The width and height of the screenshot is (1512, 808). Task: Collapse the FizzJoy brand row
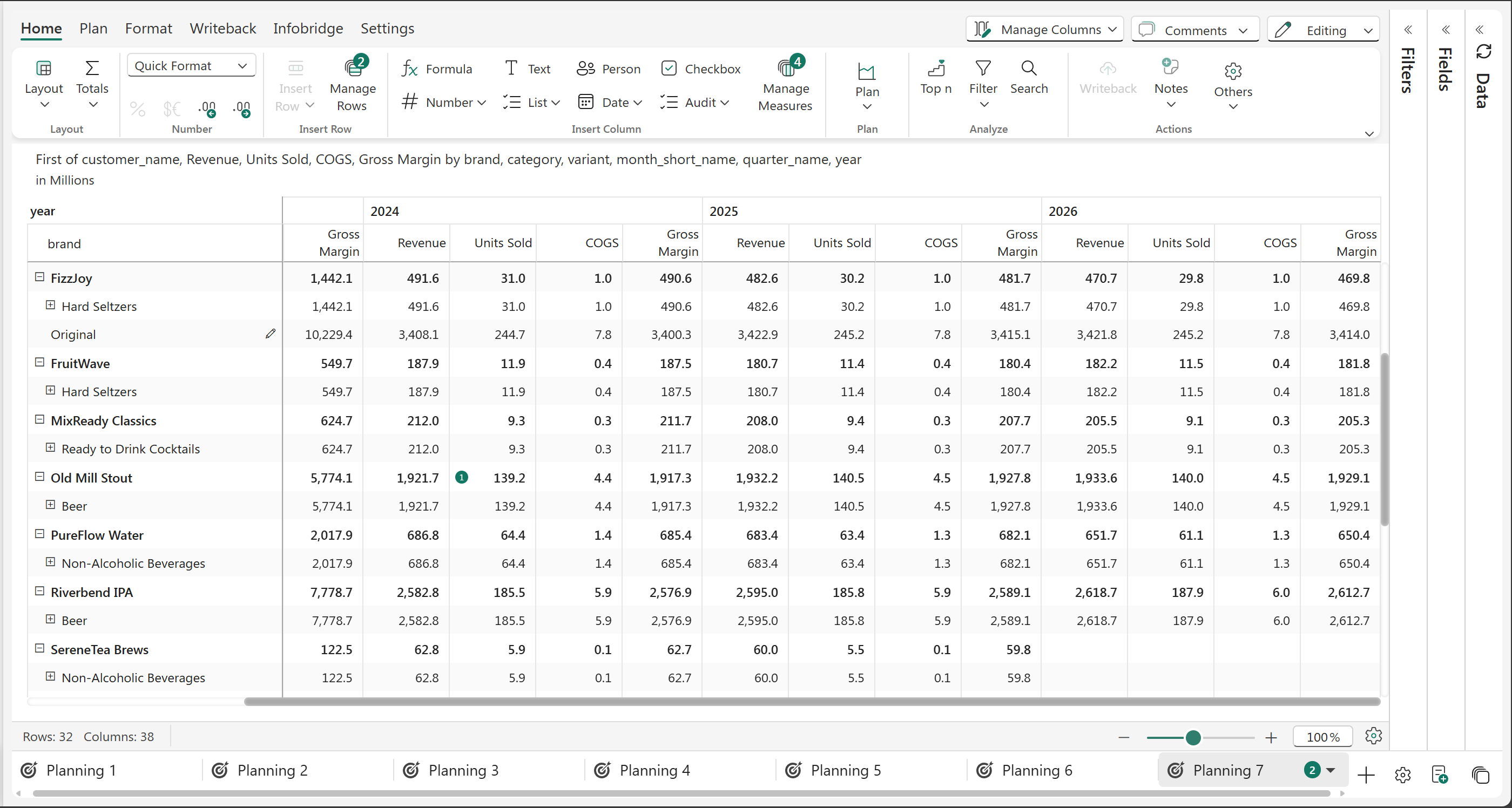coord(40,277)
